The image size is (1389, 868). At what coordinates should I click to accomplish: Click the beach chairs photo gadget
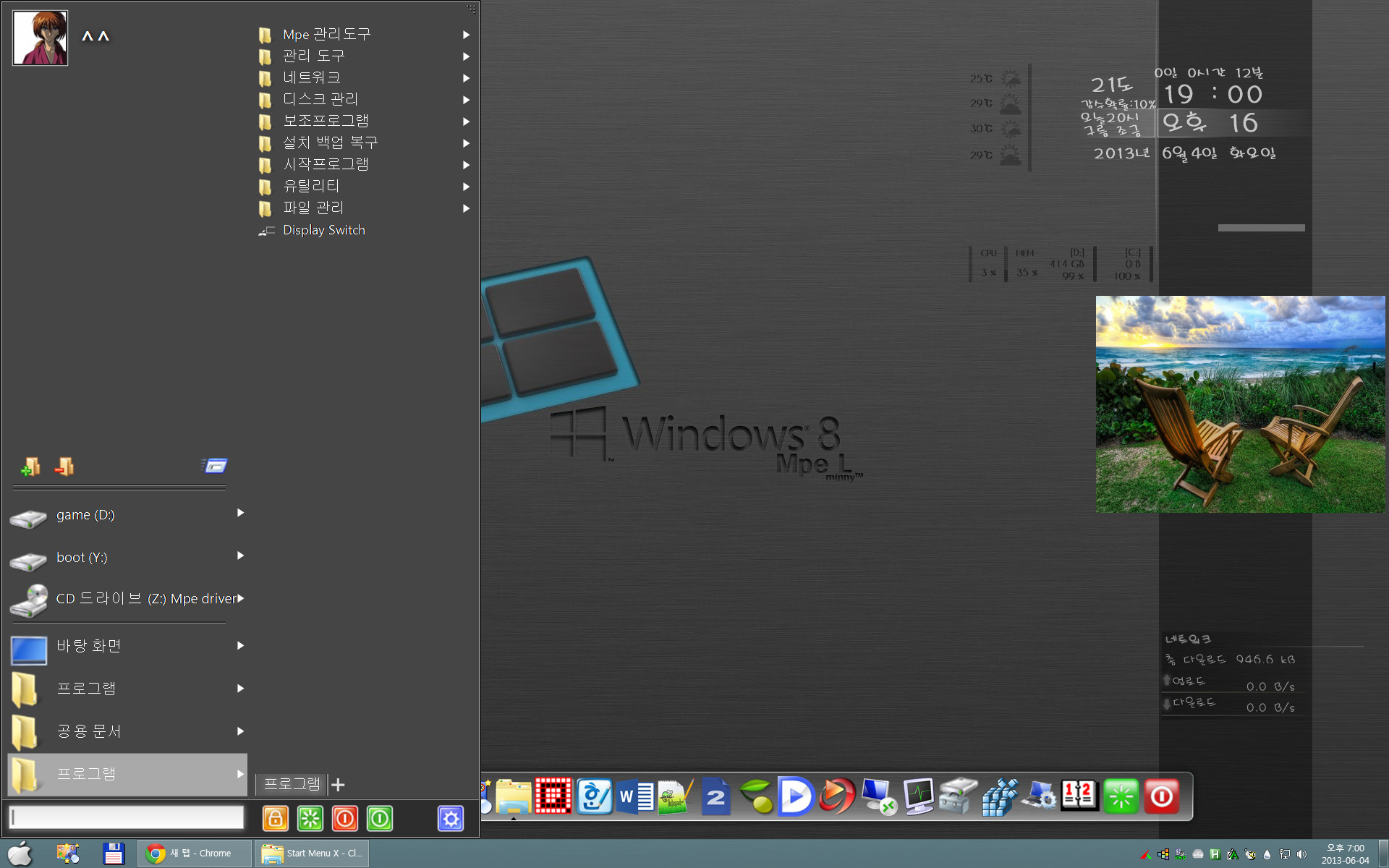pyautogui.click(x=1240, y=404)
